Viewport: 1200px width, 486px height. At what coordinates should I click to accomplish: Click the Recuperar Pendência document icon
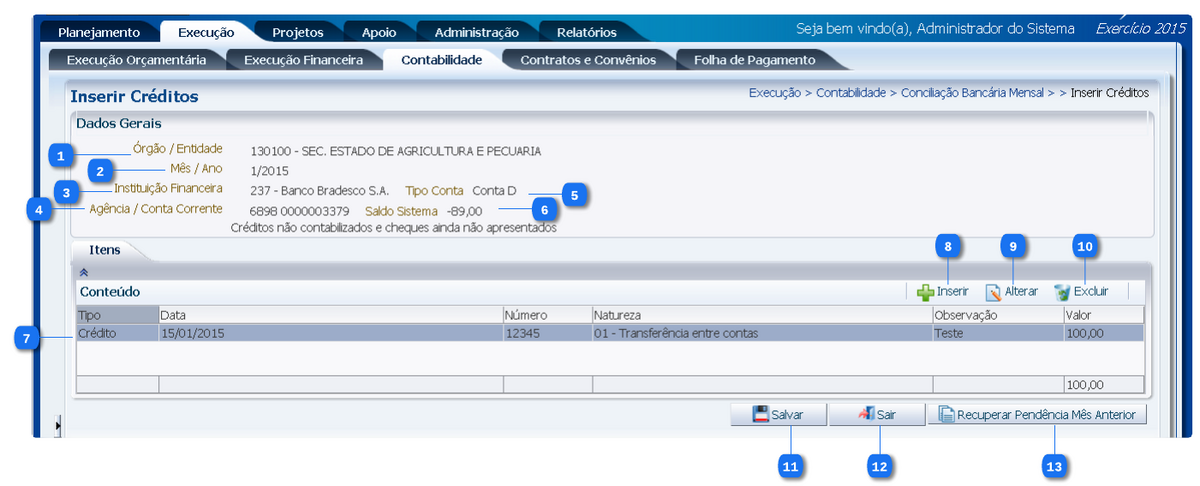[946, 414]
